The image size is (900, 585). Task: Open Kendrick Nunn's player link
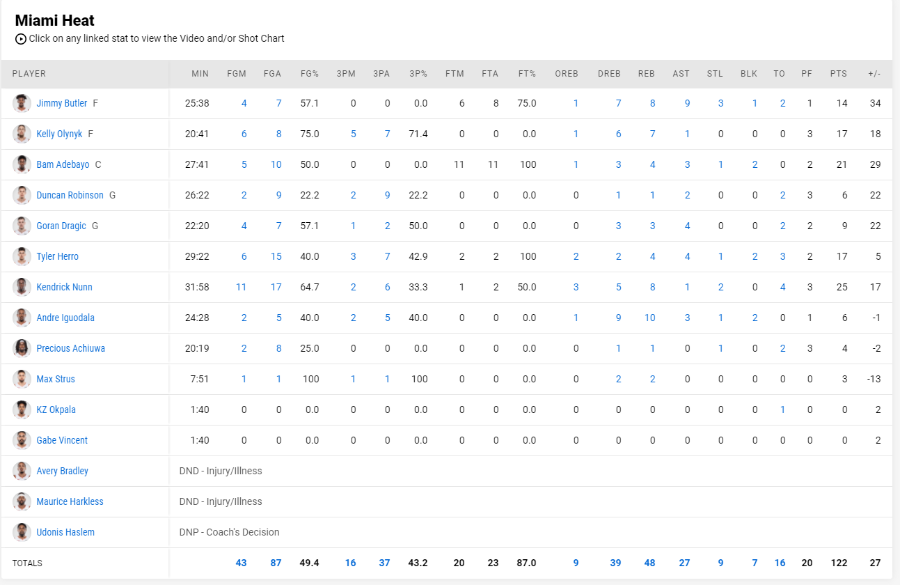(64, 287)
